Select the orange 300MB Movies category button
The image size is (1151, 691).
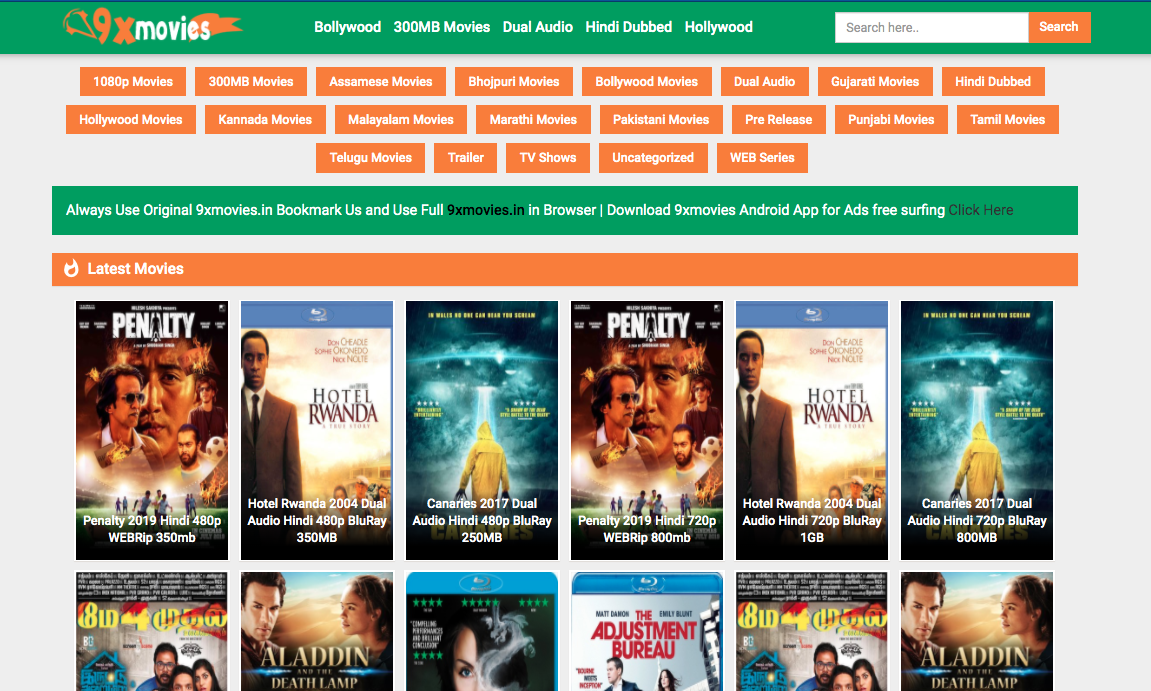pyautogui.click(x=250, y=82)
